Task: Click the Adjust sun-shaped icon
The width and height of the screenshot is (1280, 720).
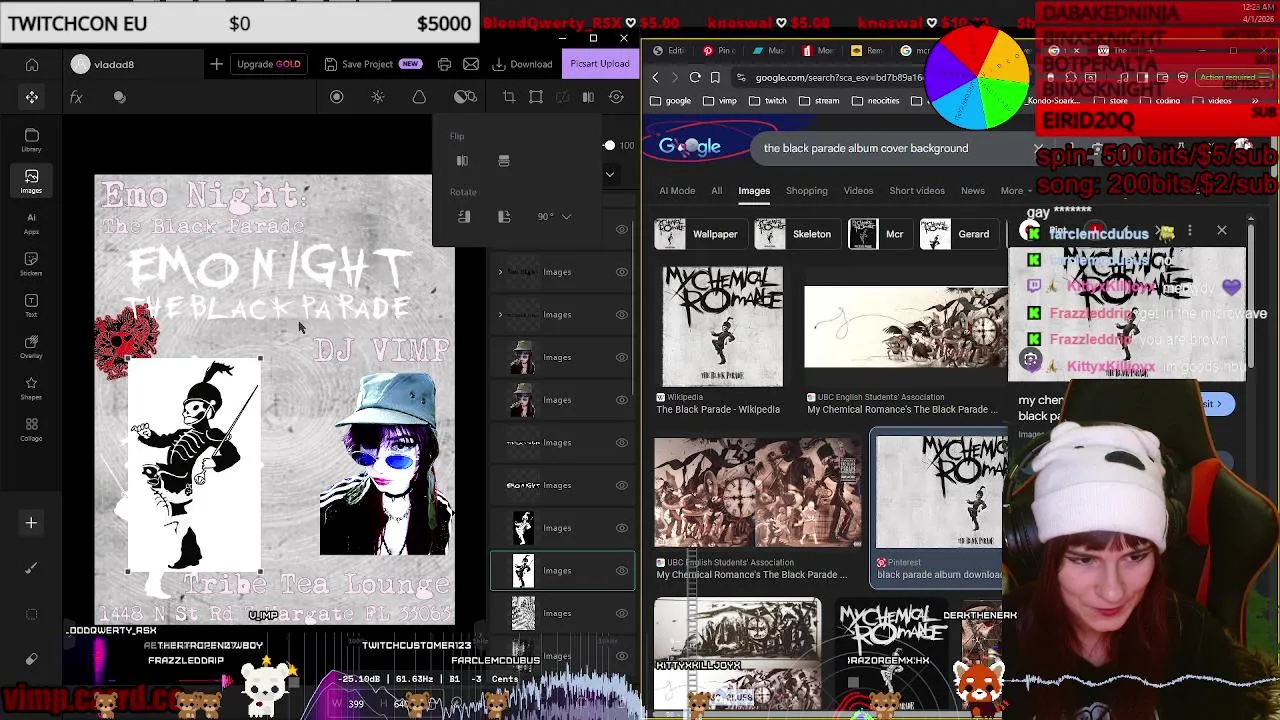Action: tap(378, 97)
